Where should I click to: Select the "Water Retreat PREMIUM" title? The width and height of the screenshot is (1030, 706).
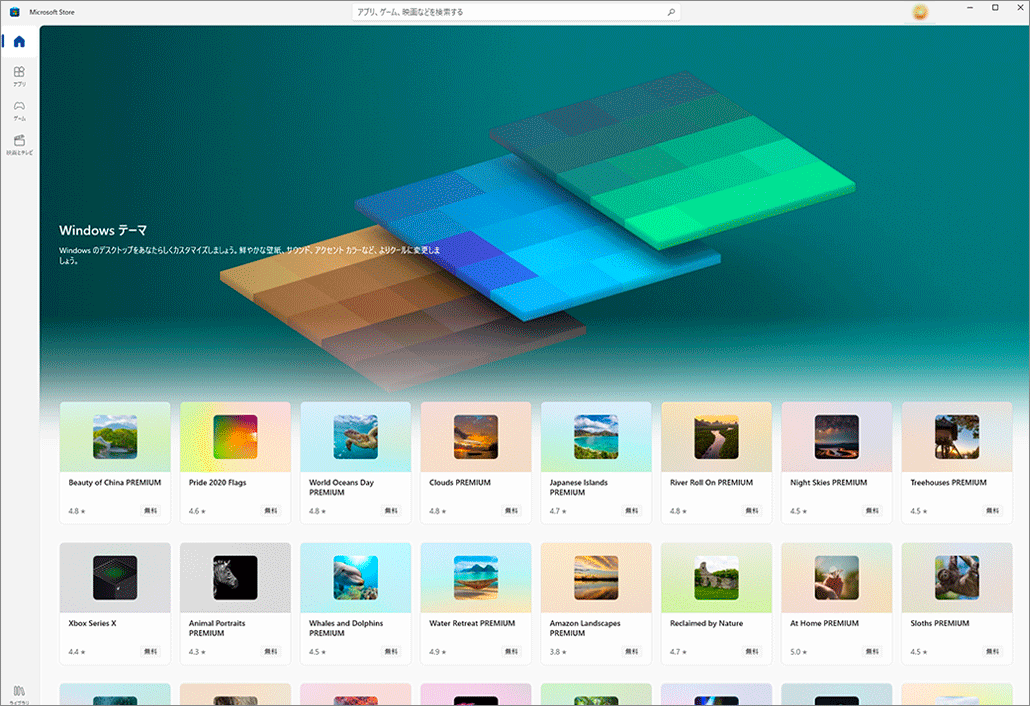coord(472,623)
